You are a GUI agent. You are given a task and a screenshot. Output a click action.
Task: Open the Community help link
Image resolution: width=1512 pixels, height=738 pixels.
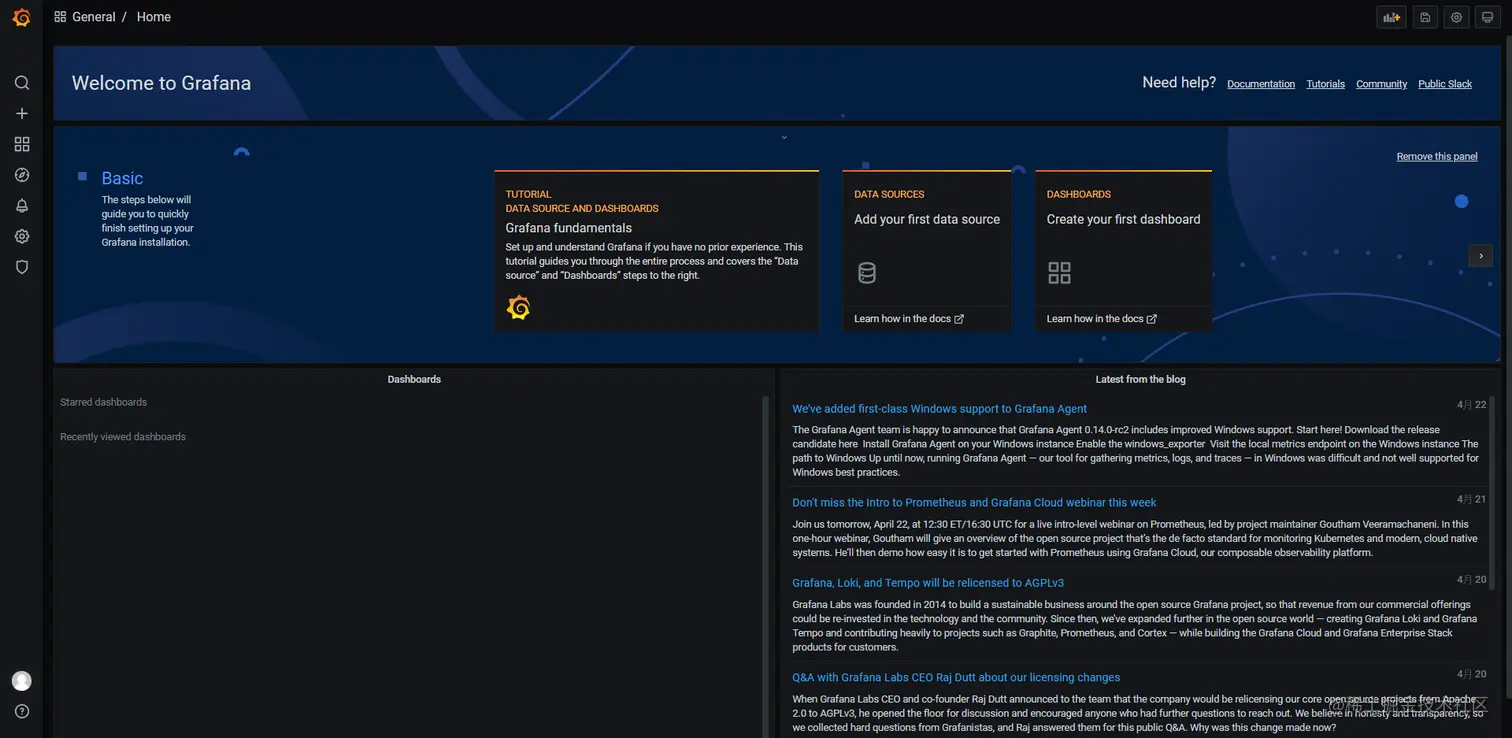(1382, 84)
